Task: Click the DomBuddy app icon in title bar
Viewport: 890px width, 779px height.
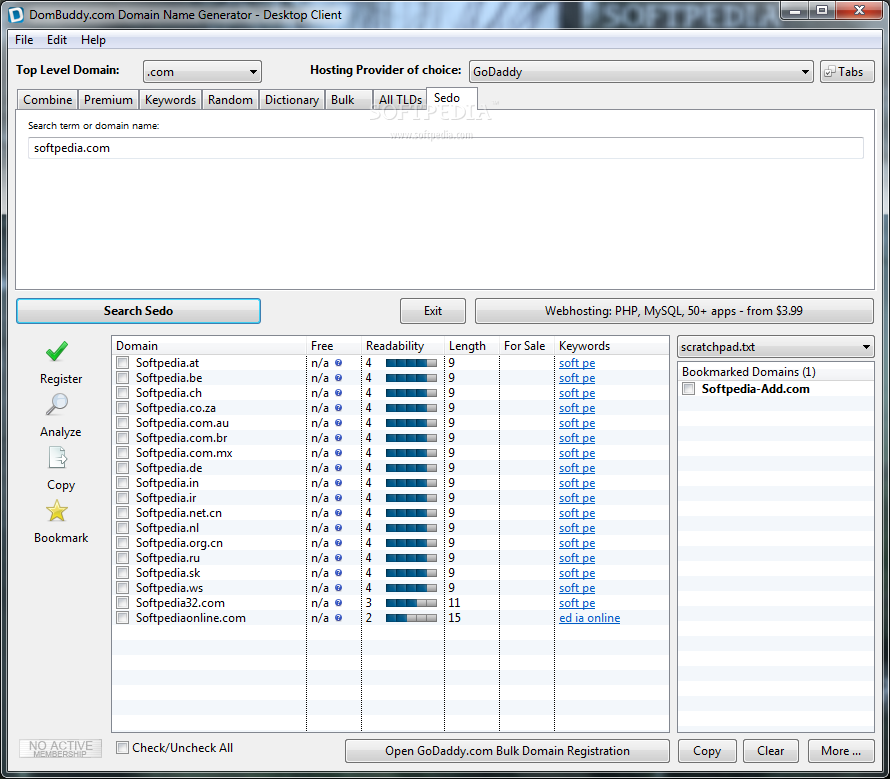Action: pyautogui.click(x=16, y=14)
